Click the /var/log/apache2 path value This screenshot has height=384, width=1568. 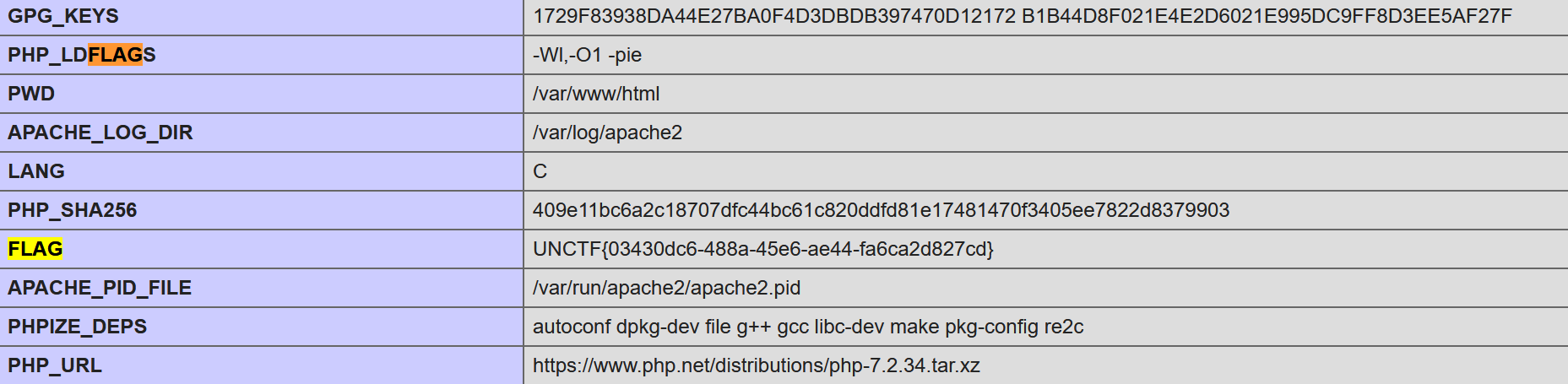[x=607, y=133]
